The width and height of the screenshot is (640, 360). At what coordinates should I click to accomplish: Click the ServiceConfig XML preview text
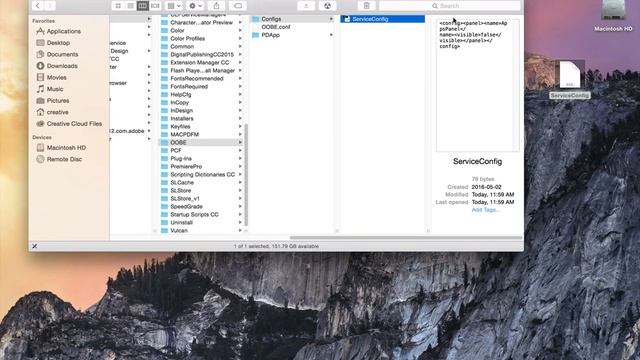[473, 35]
